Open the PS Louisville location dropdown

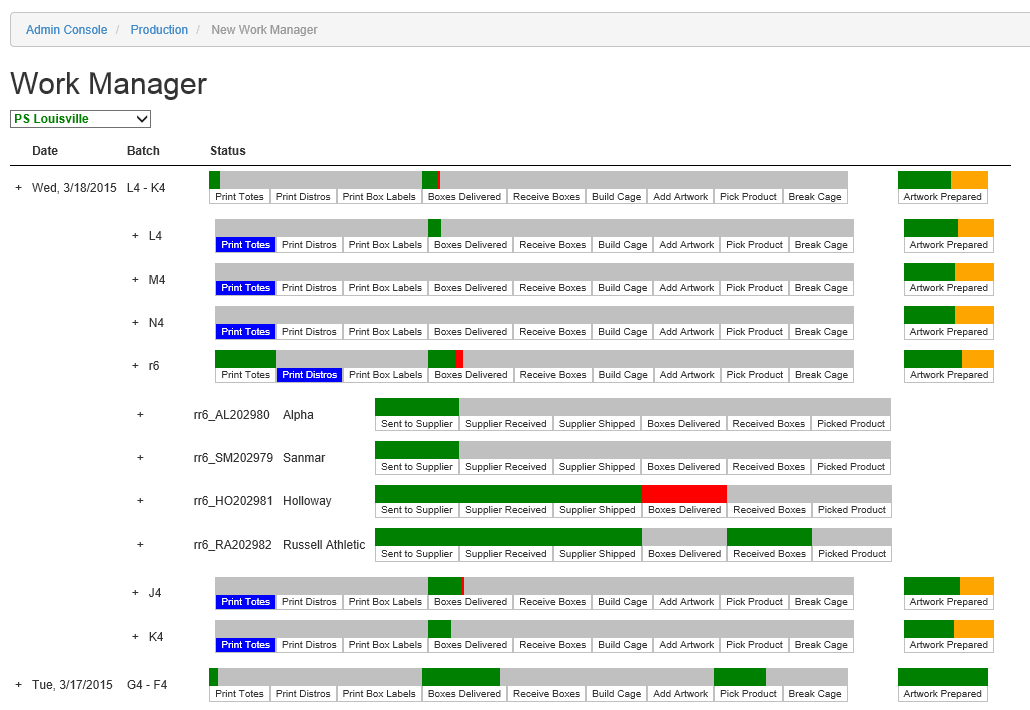point(80,119)
